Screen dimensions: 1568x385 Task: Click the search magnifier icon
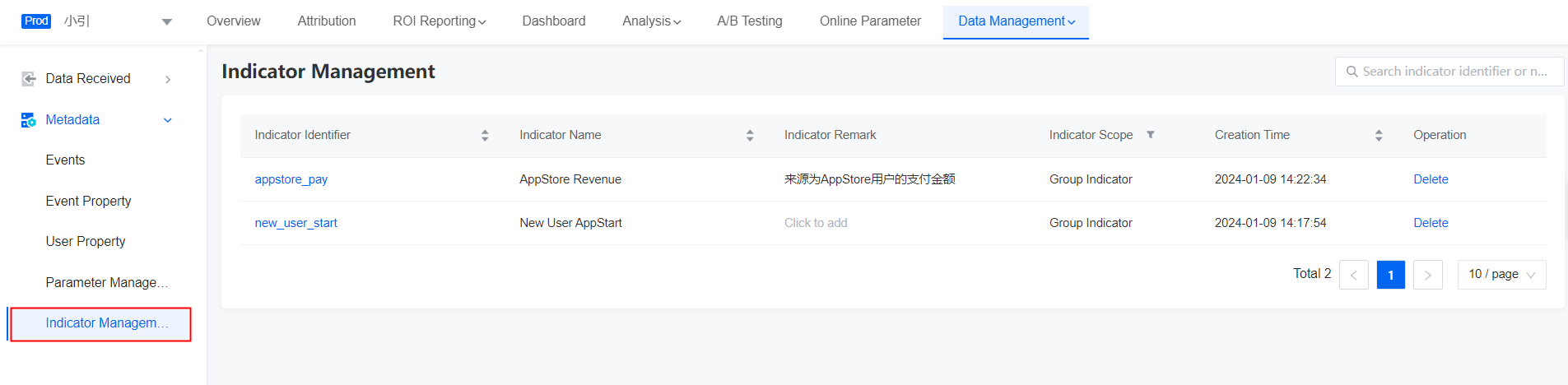1352,72
